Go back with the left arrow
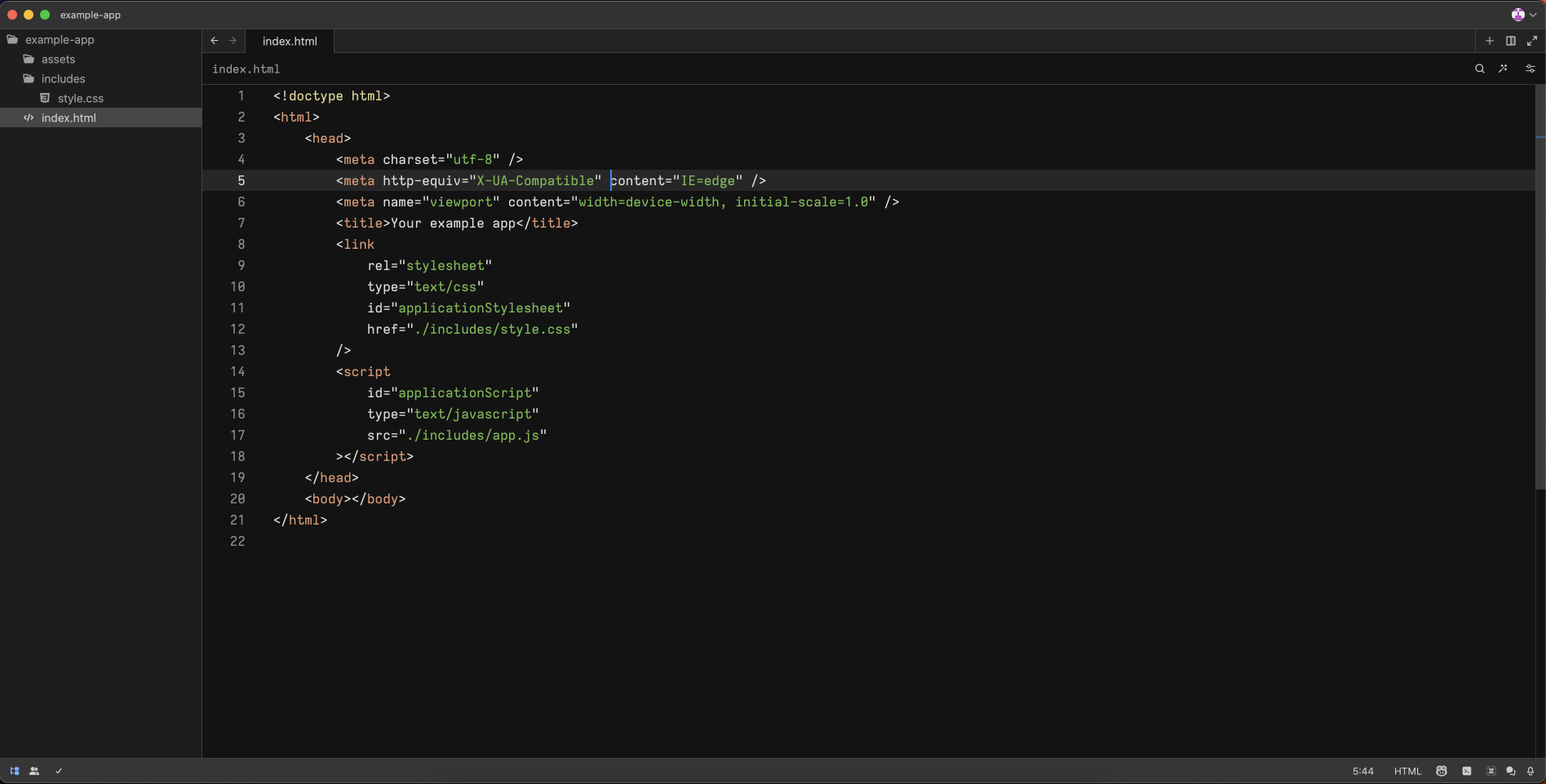The width and height of the screenshot is (1546, 784). [215, 41]
